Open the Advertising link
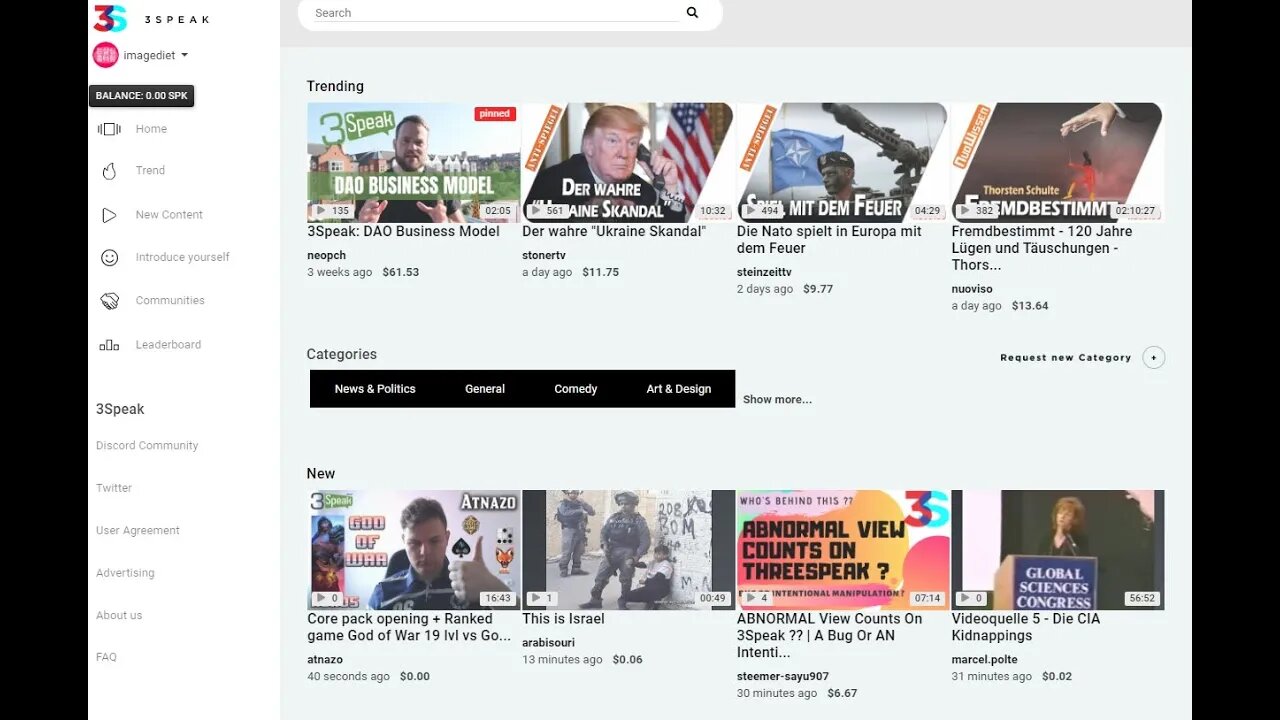The width and height of the screenshot is (1280, 720). tap(125, 573)
